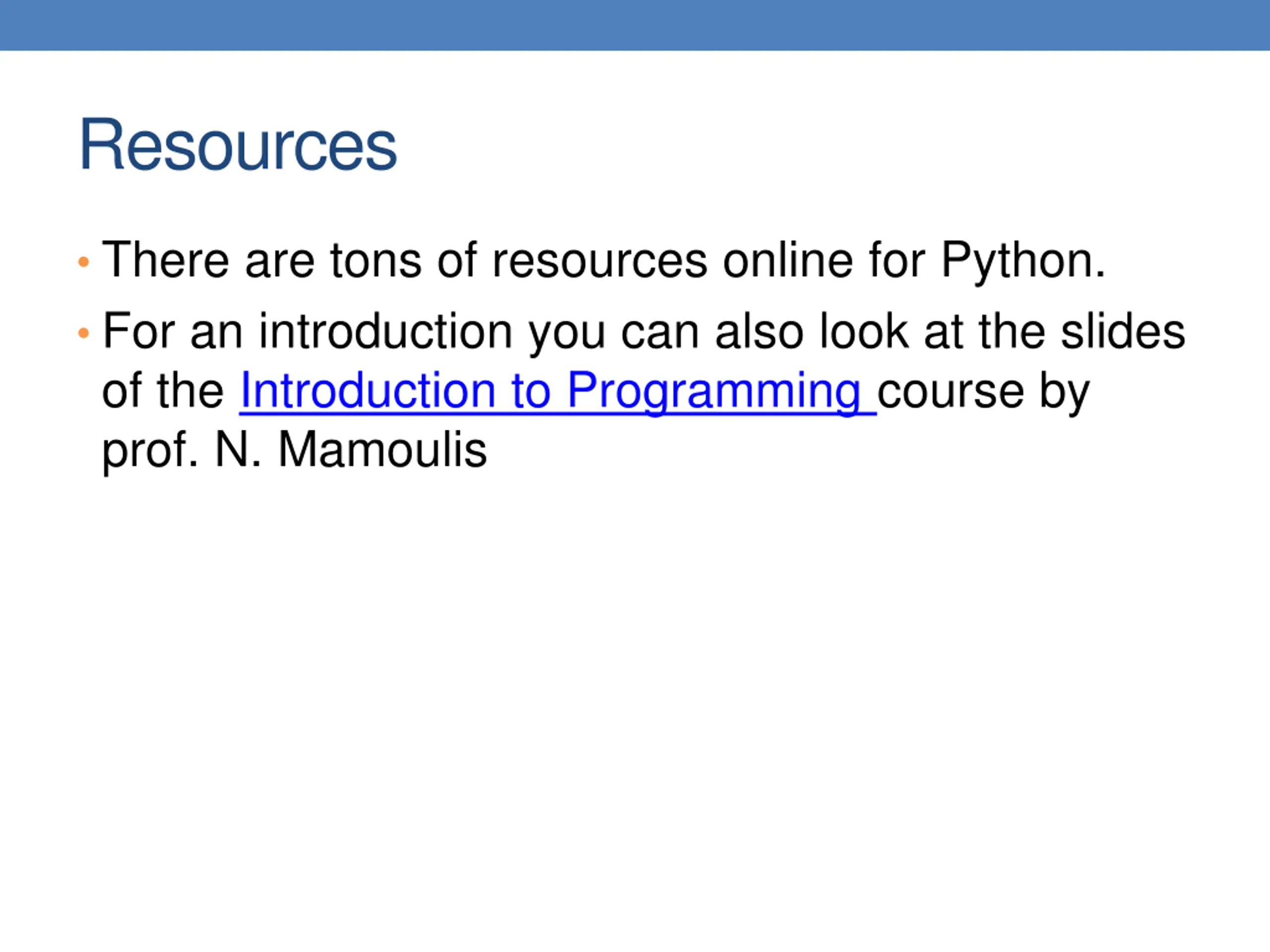The width and height of the screenshot is (1270, 952).
Task: Click the Resources slide title
Action: click(x=238, y=145)
